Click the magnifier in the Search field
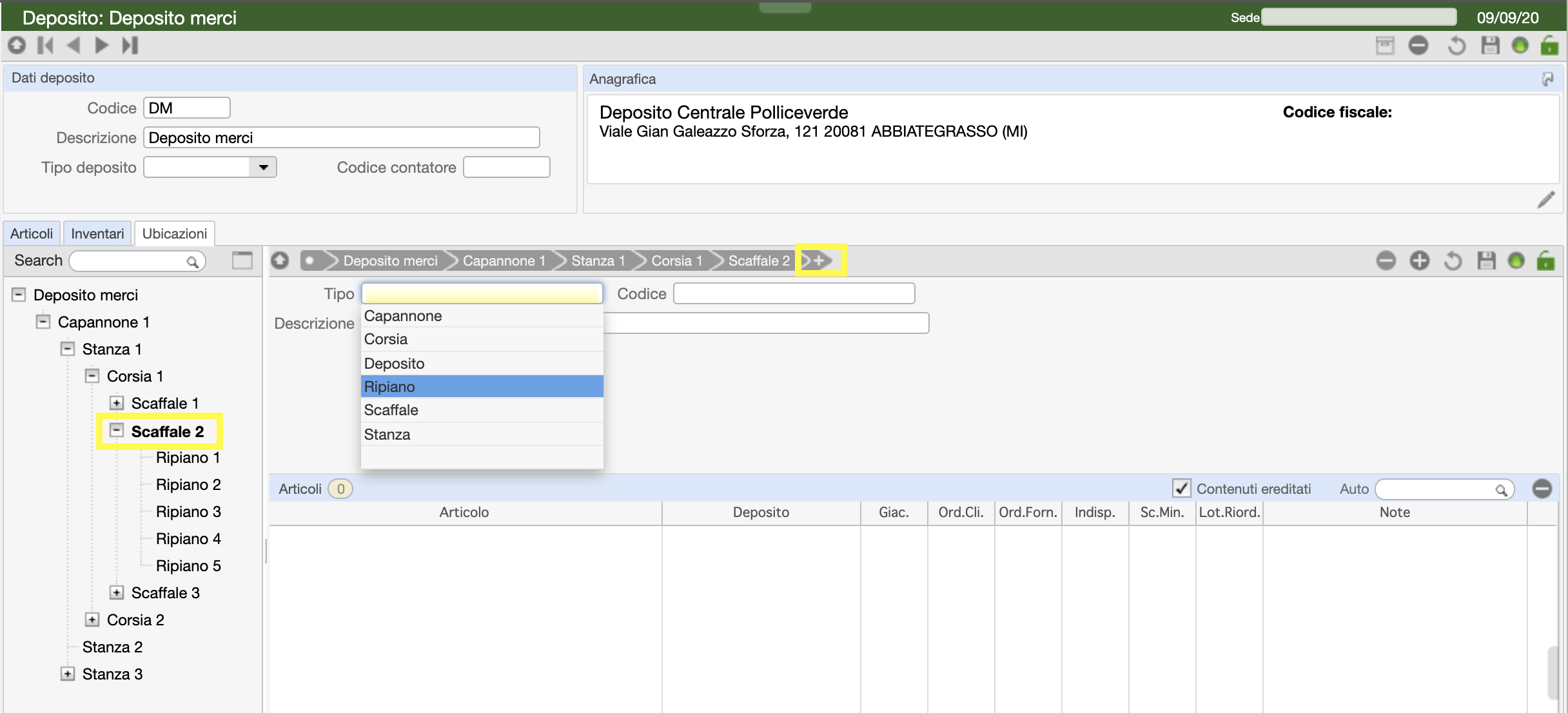This screenshot has width=1568, height=713. tap(192, 261)
